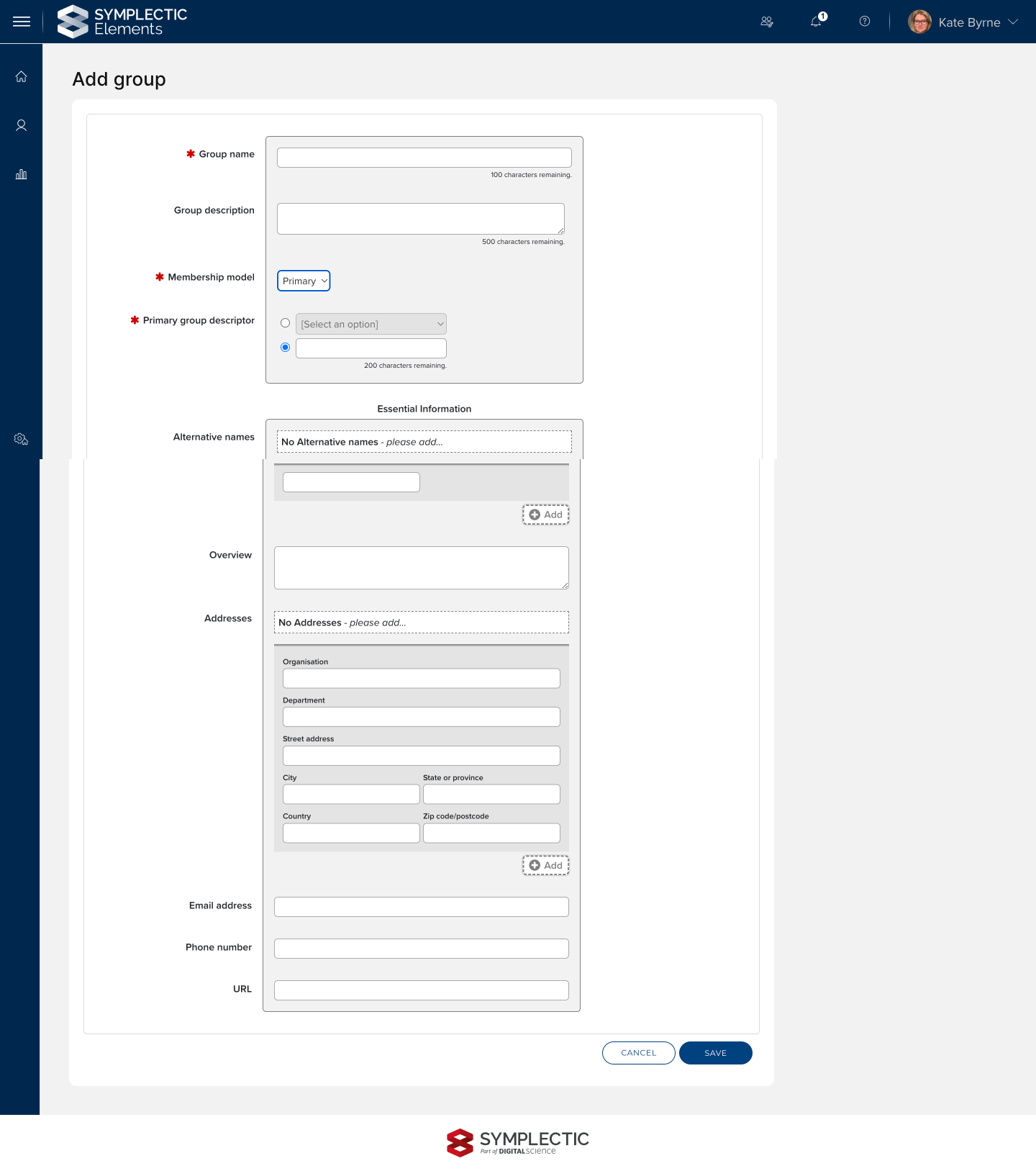This screenshot has width=1036, height=1171.
Task: Focus the Group name text field
Action: [424, 158]
